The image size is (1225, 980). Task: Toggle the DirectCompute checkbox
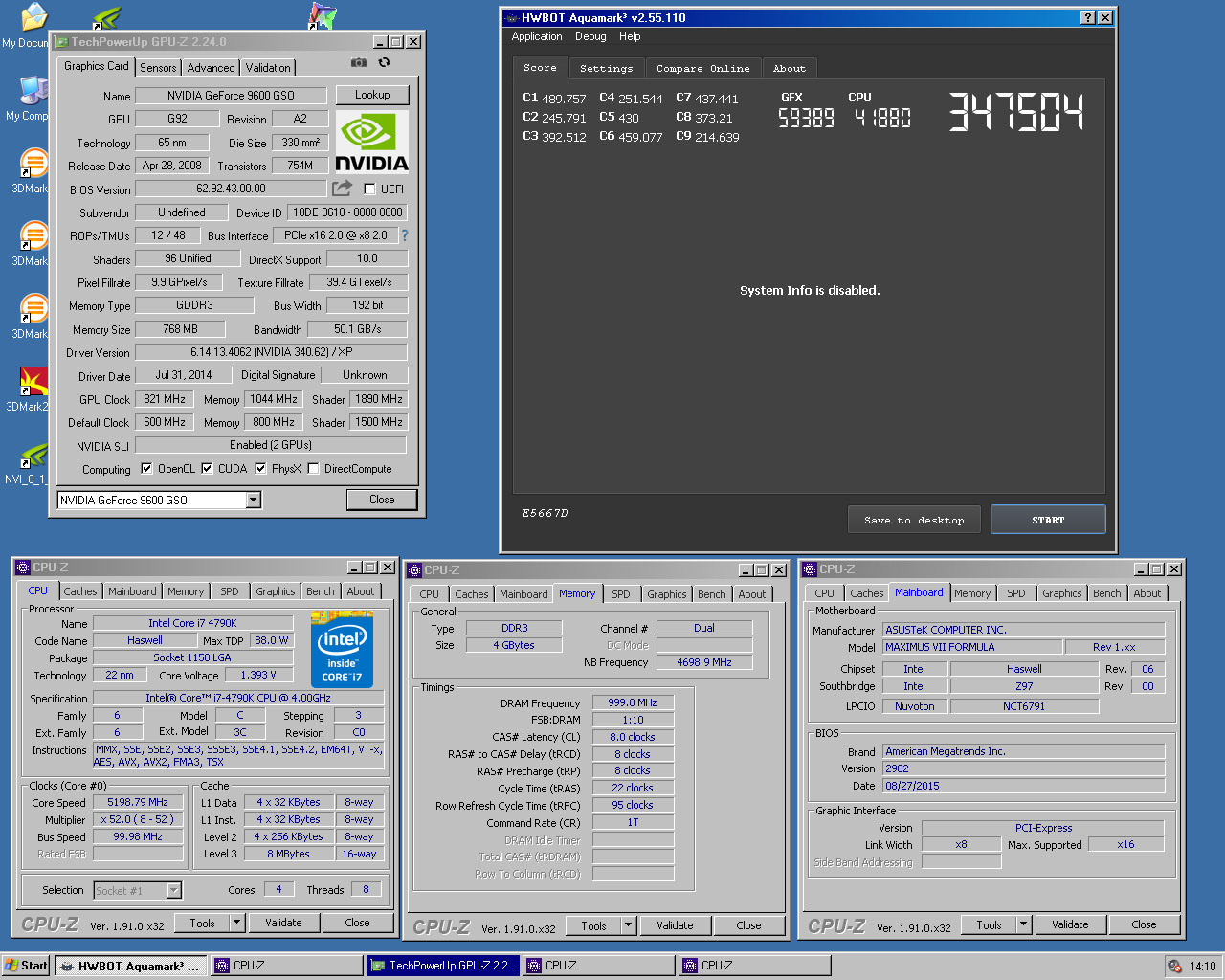point(313,469)
